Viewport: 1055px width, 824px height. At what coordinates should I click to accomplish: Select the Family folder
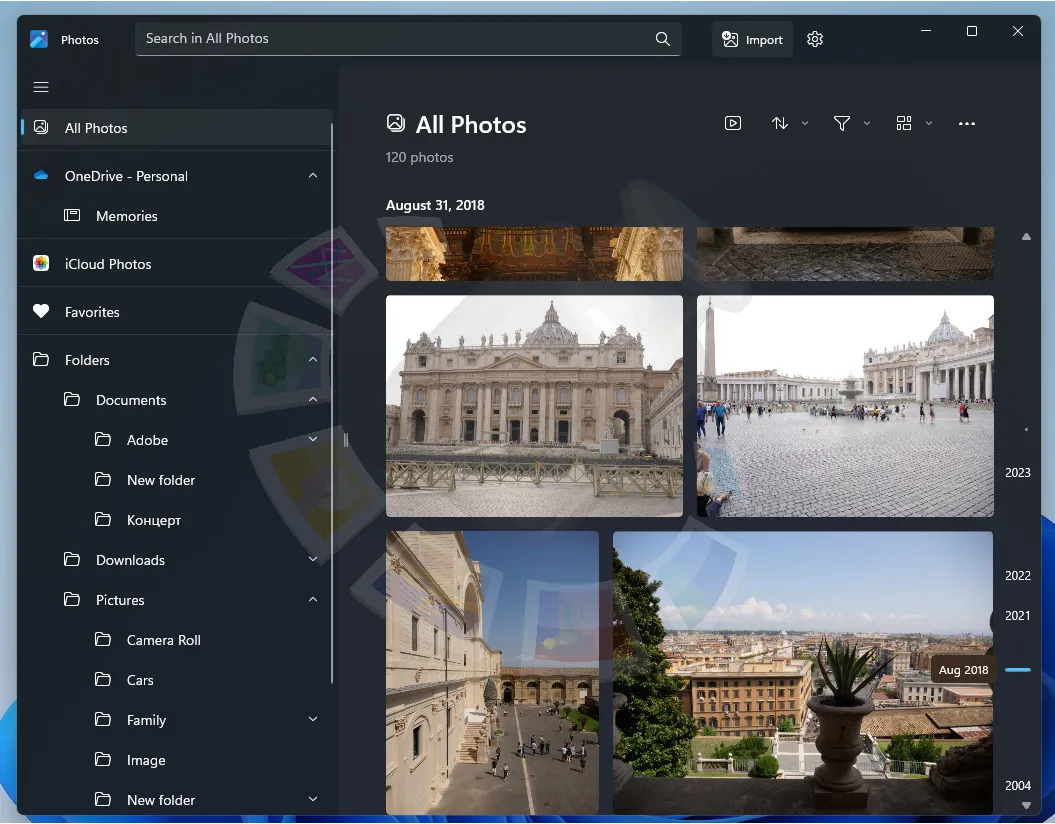point(176,720)
